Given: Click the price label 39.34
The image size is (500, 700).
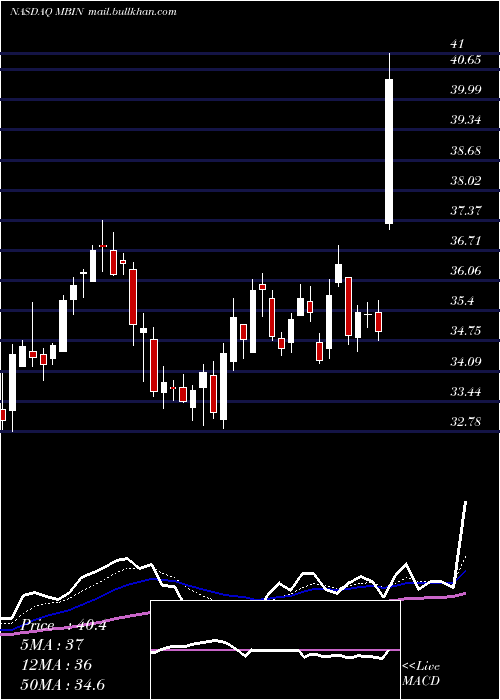Looking at the screenshot, I should 466,120.
